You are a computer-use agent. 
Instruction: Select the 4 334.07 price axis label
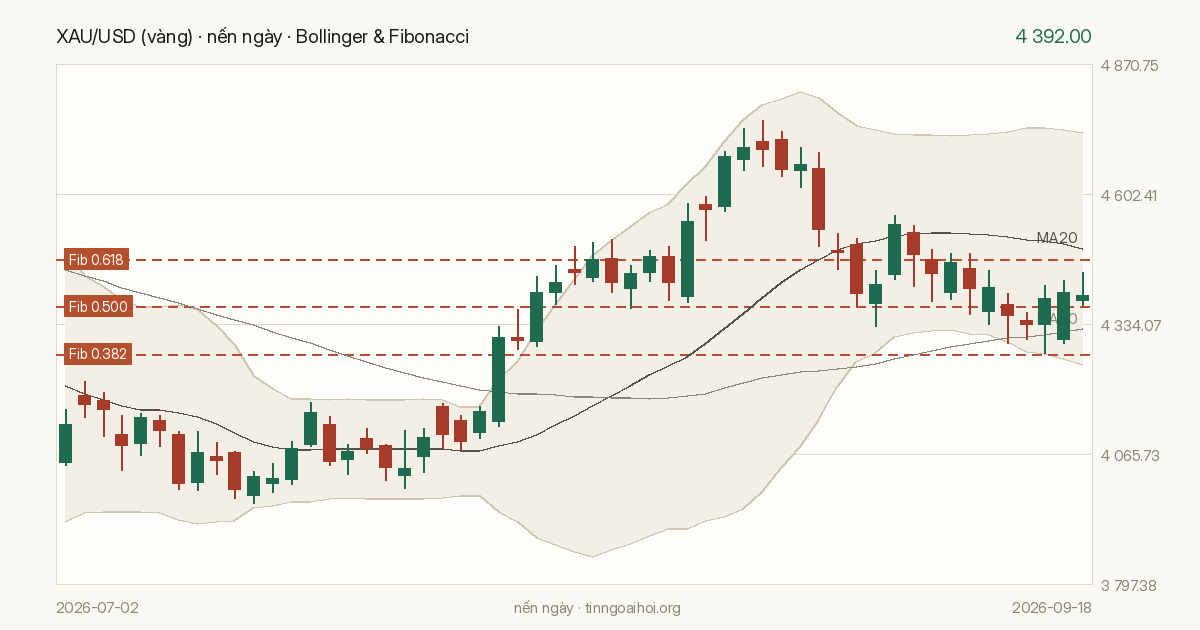tap(1129, 325)
